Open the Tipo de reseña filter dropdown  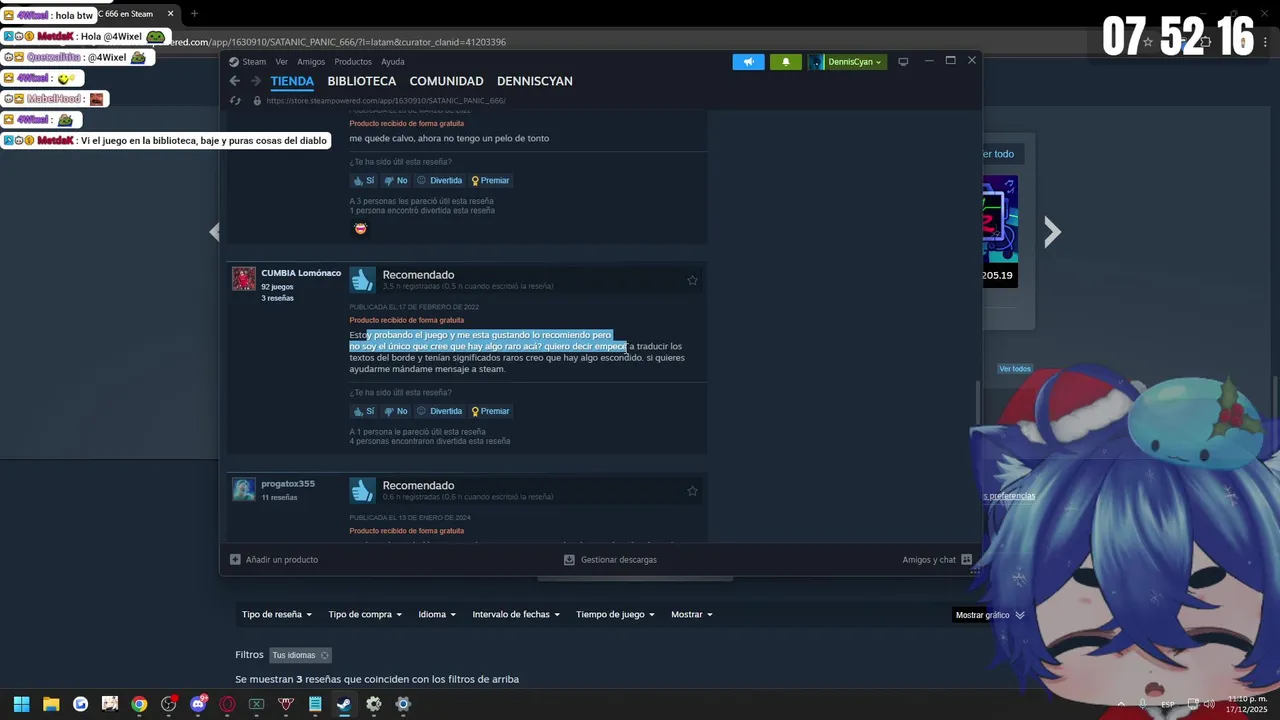tap(277, 615)
